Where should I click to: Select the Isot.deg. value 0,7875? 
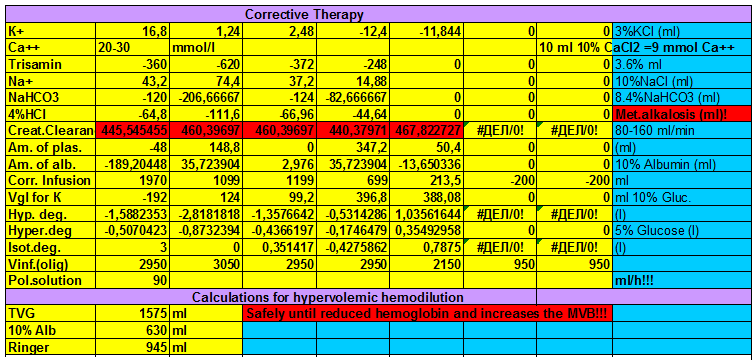pos(426,247)
